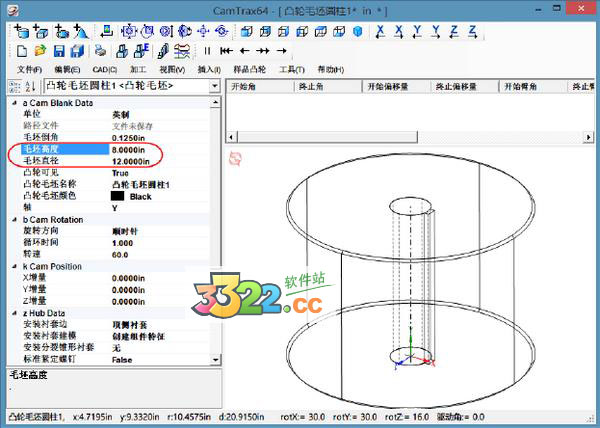Click the motion curves graph icon
600x428 pixels.
tap(182, 50)
